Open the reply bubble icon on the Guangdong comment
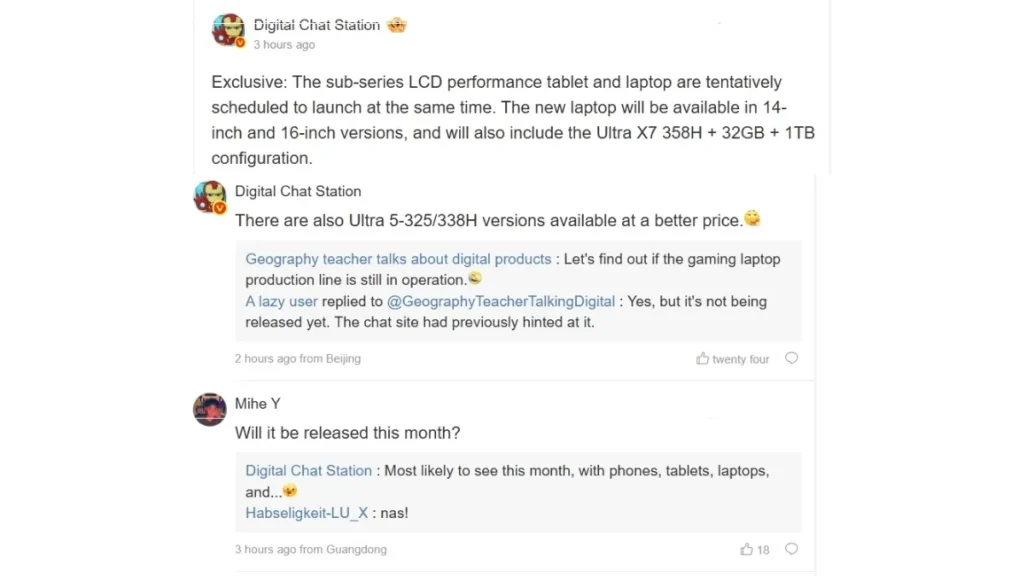 [791, 549]
